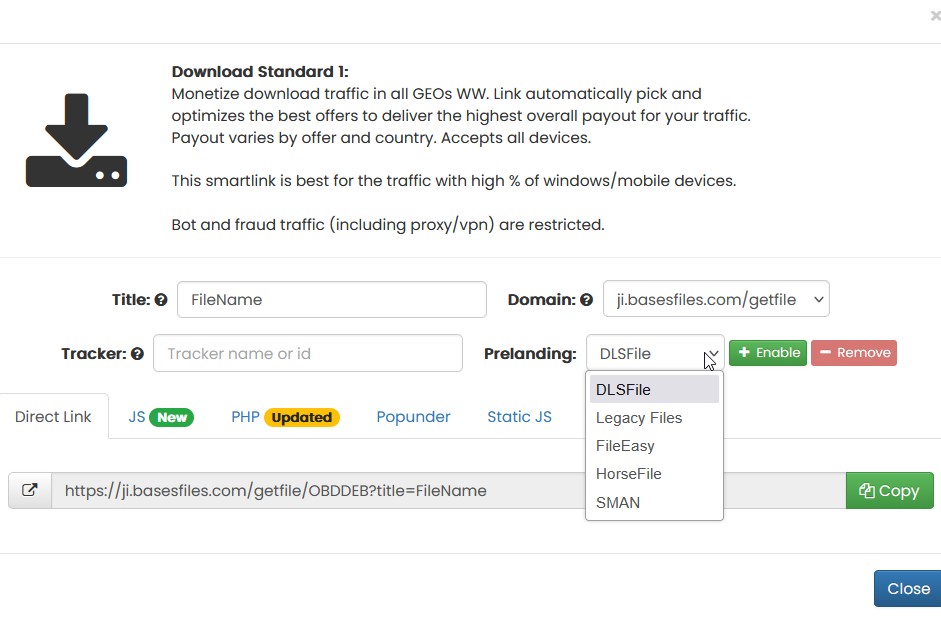Click the Tracker help question-mark icon
The image size is (941, 618).
coord(137,353)
